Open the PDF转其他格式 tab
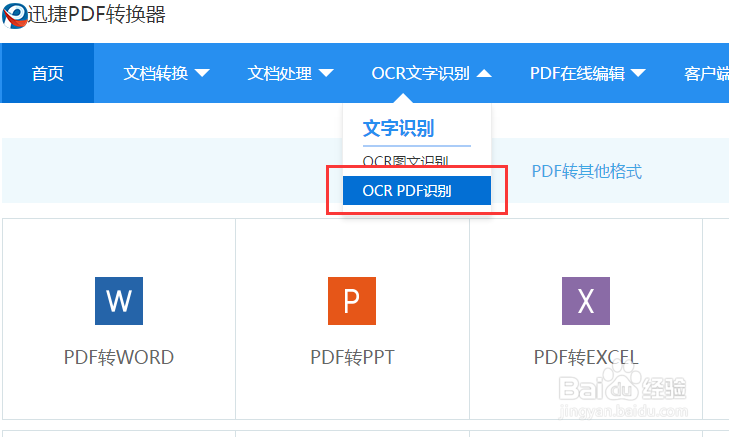 (x=587, y=172)
